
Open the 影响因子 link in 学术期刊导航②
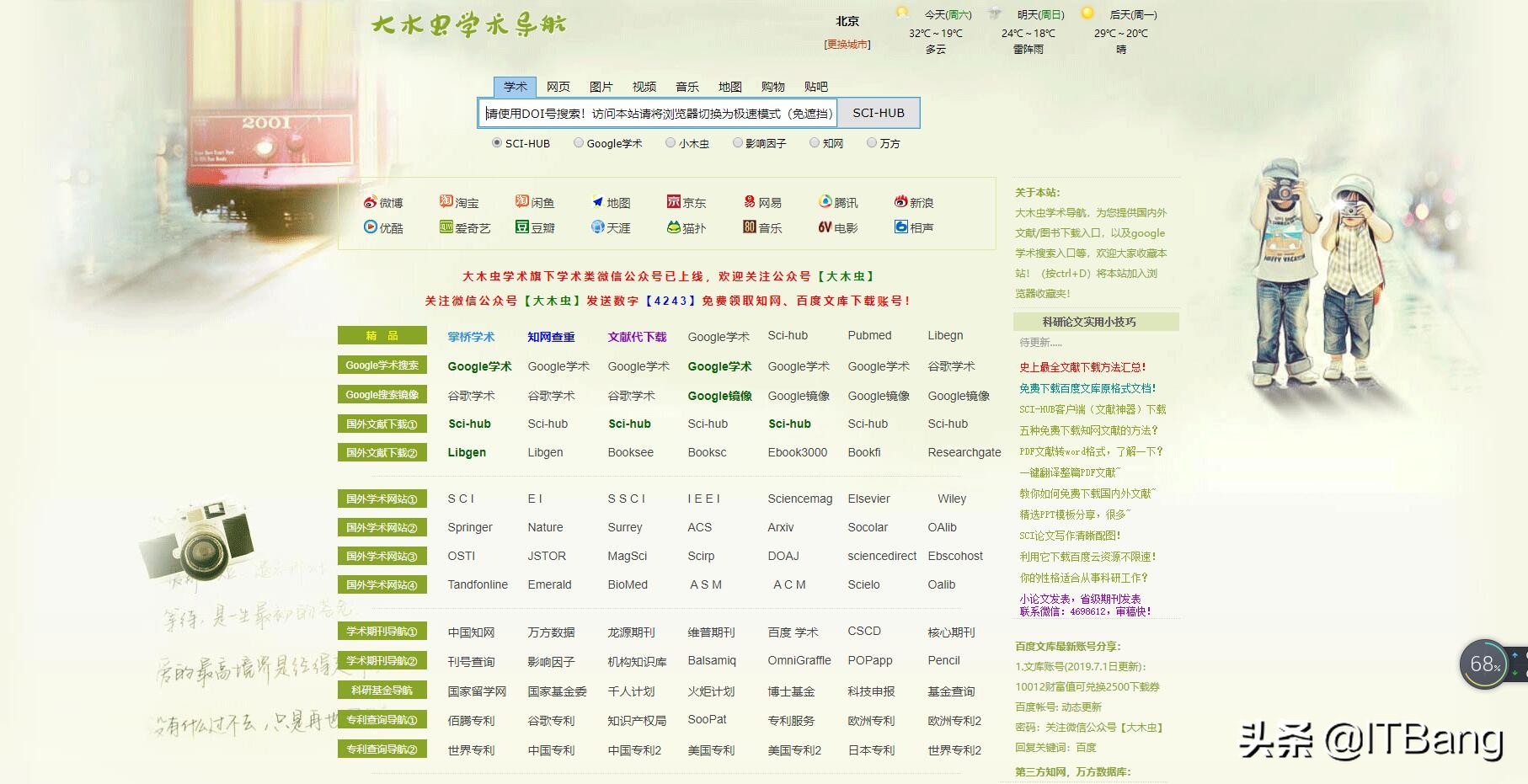point(552,662)
